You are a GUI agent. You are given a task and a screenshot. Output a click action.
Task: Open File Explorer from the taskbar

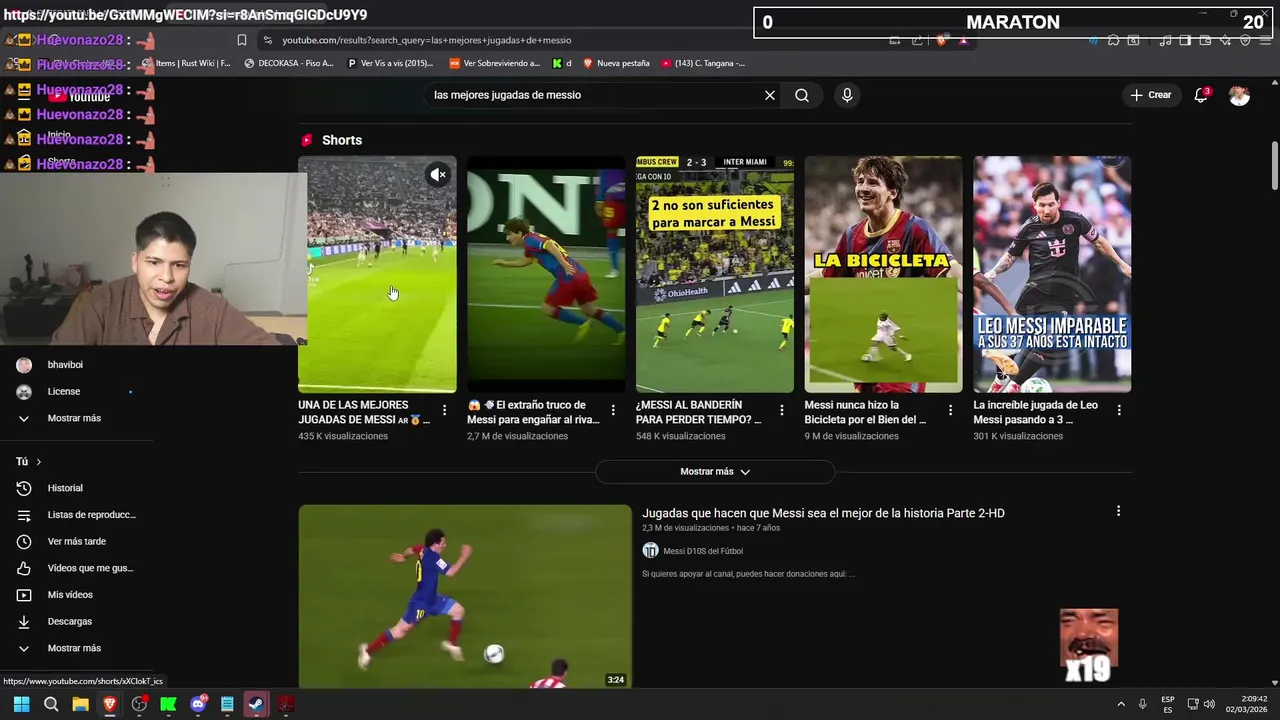[x=80, y=704]
